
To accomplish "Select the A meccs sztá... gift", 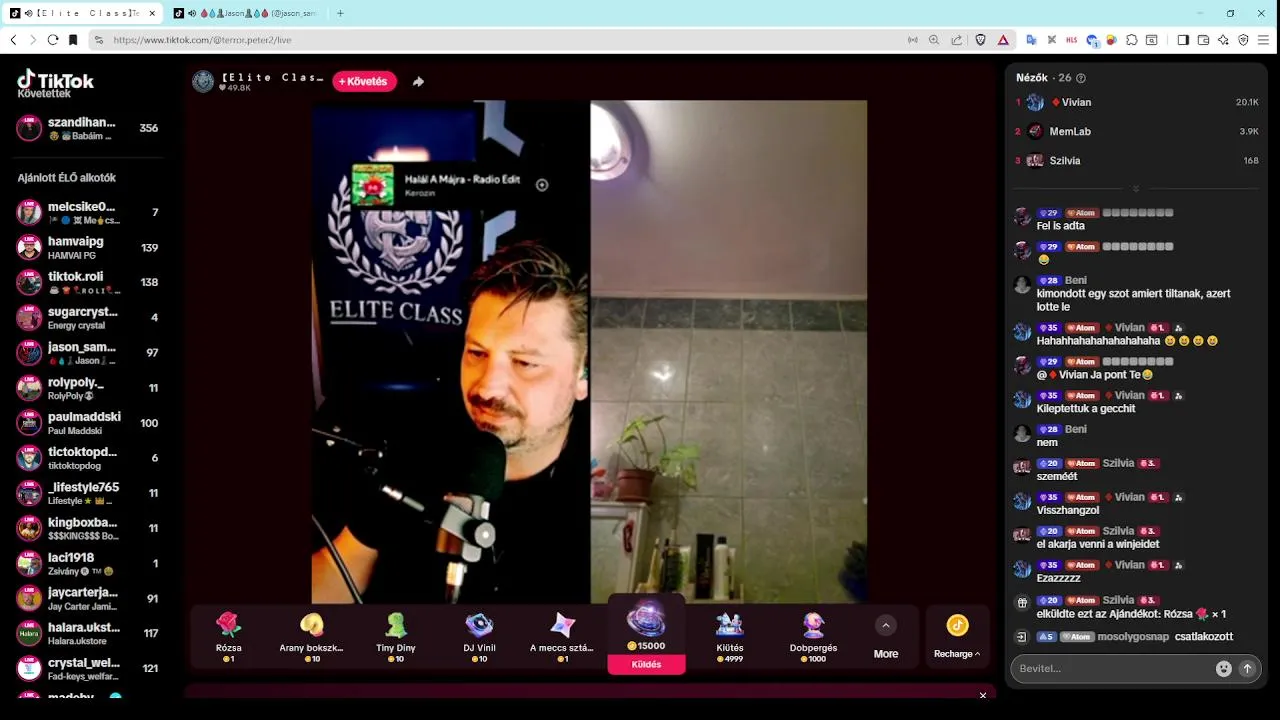I will coord(562,636).
